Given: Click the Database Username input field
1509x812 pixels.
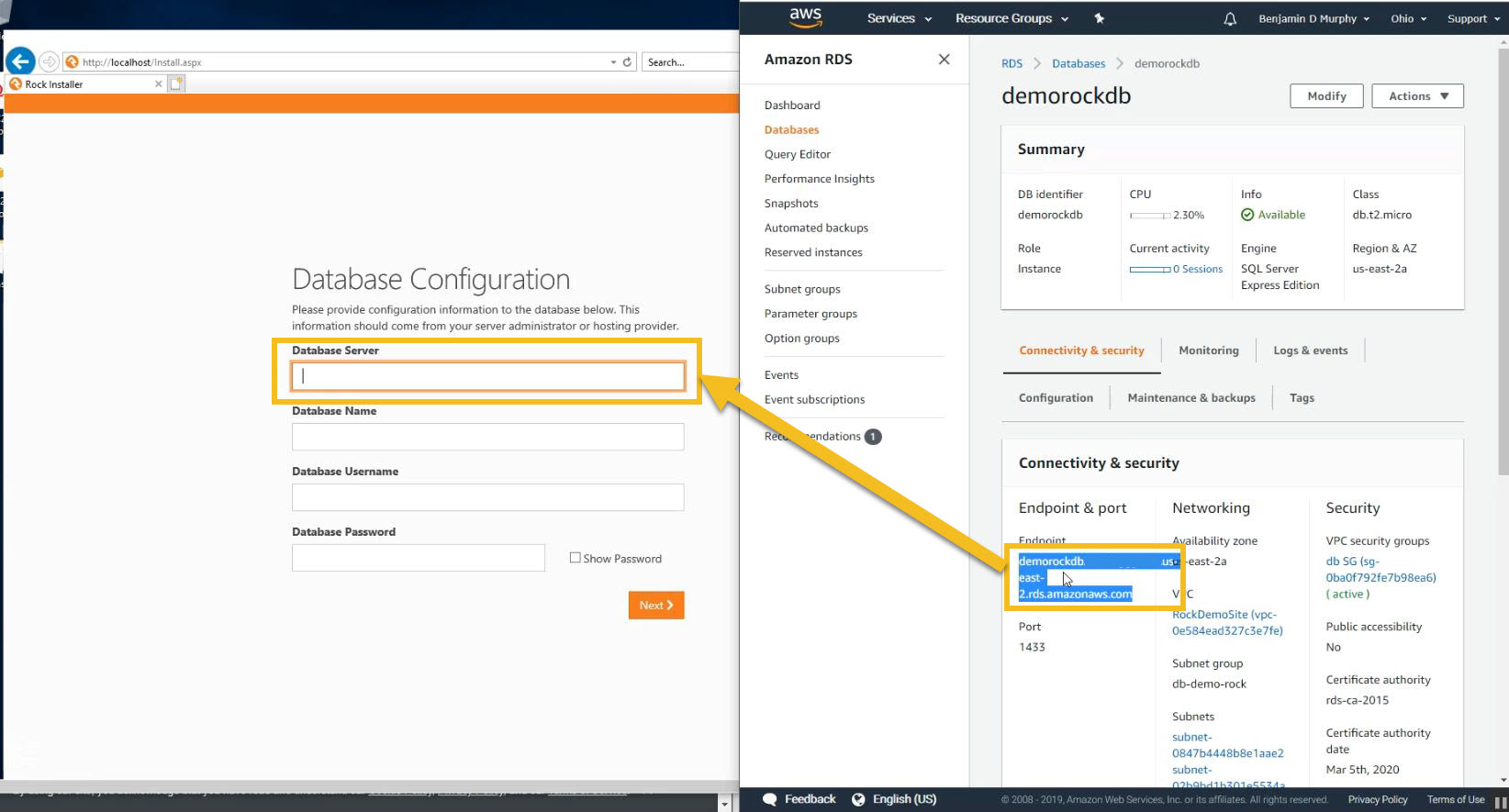Looking at the screenshot, I should click(487, 497).
